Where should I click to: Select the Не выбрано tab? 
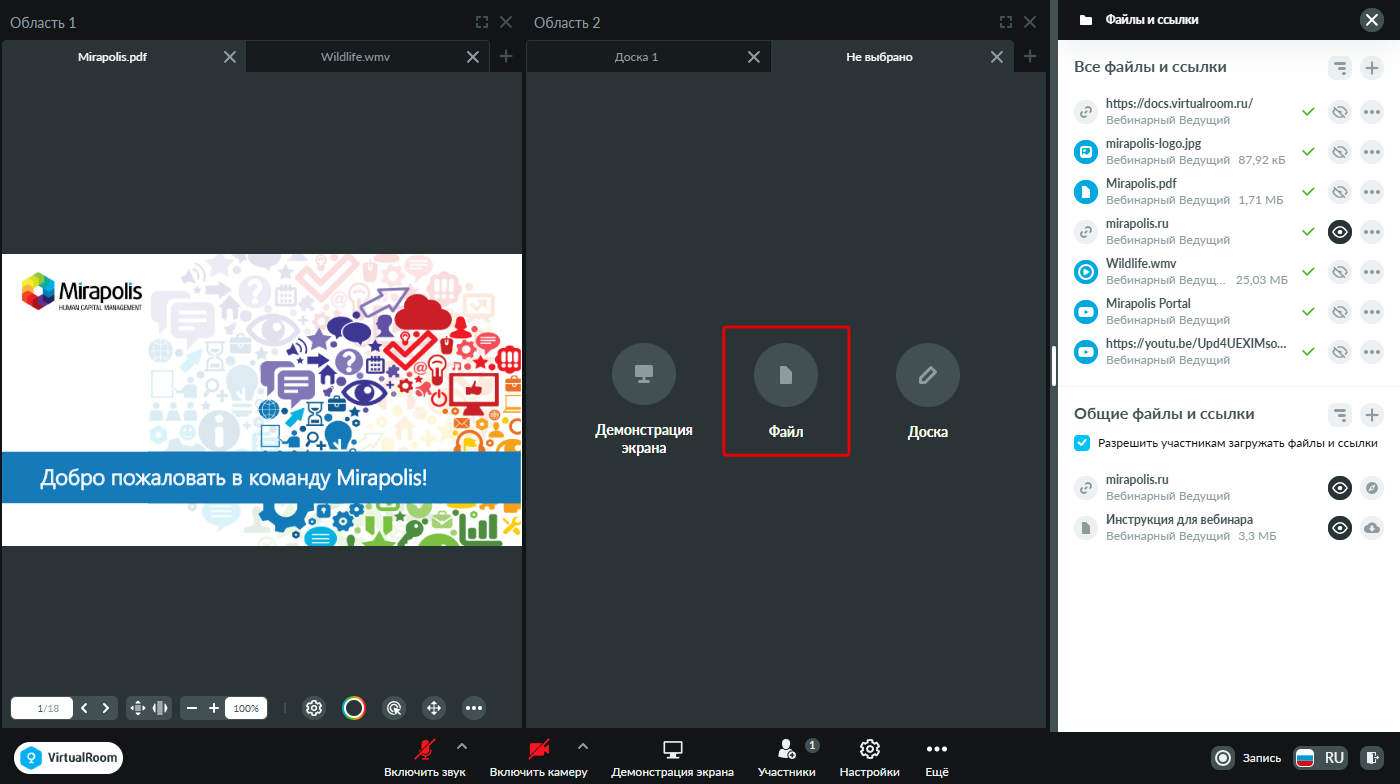[x=879, y=57]
